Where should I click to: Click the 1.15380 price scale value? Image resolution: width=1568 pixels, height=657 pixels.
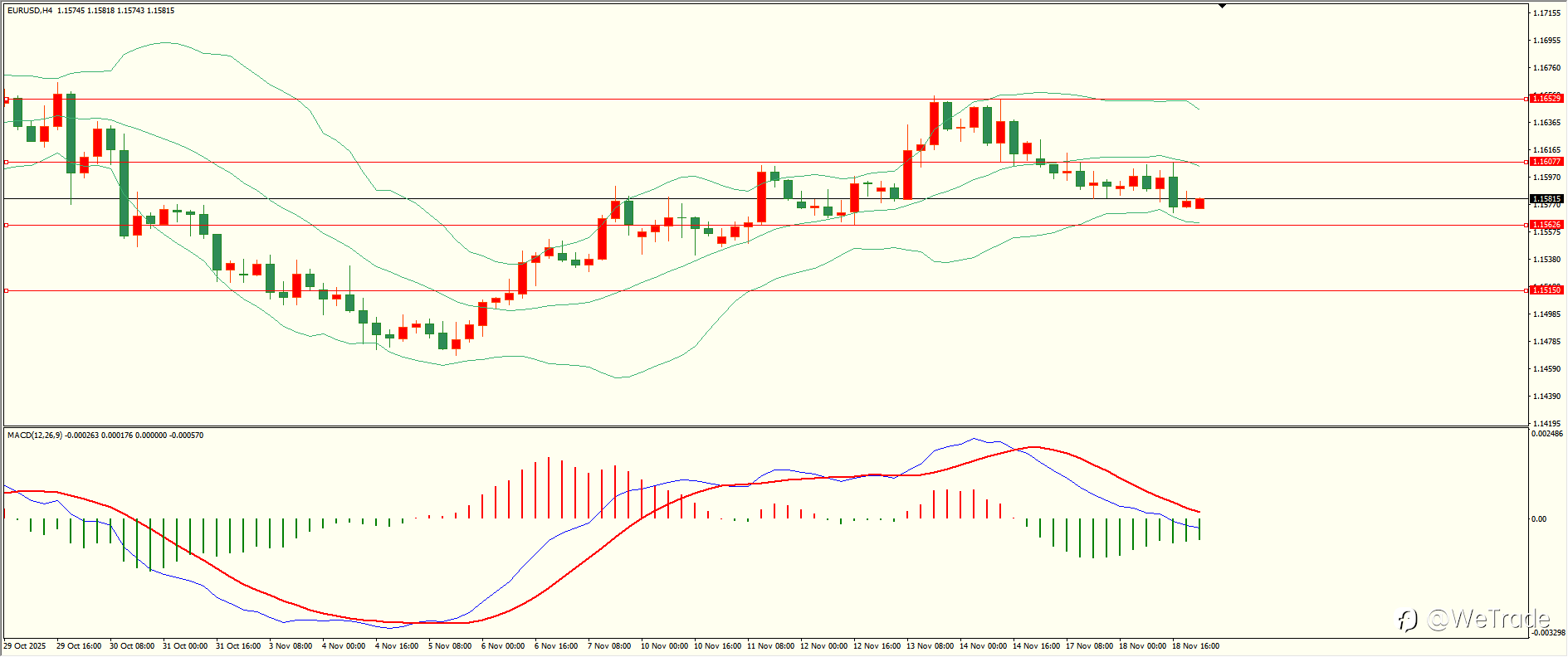[x=1546, y=260]
